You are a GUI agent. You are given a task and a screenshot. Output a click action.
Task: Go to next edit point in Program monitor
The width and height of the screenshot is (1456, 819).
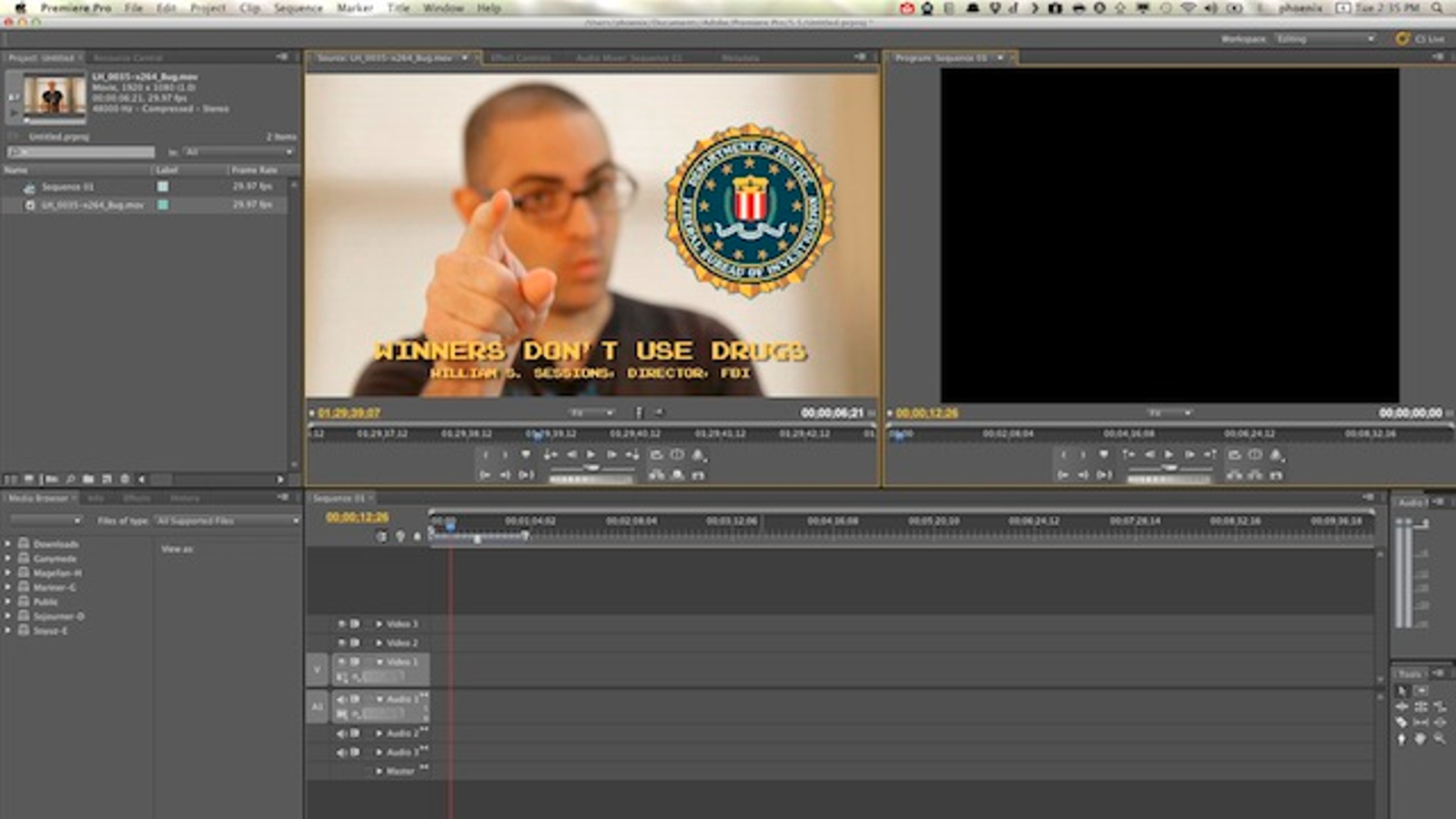pyautogui.click(x=1209, y=455)
